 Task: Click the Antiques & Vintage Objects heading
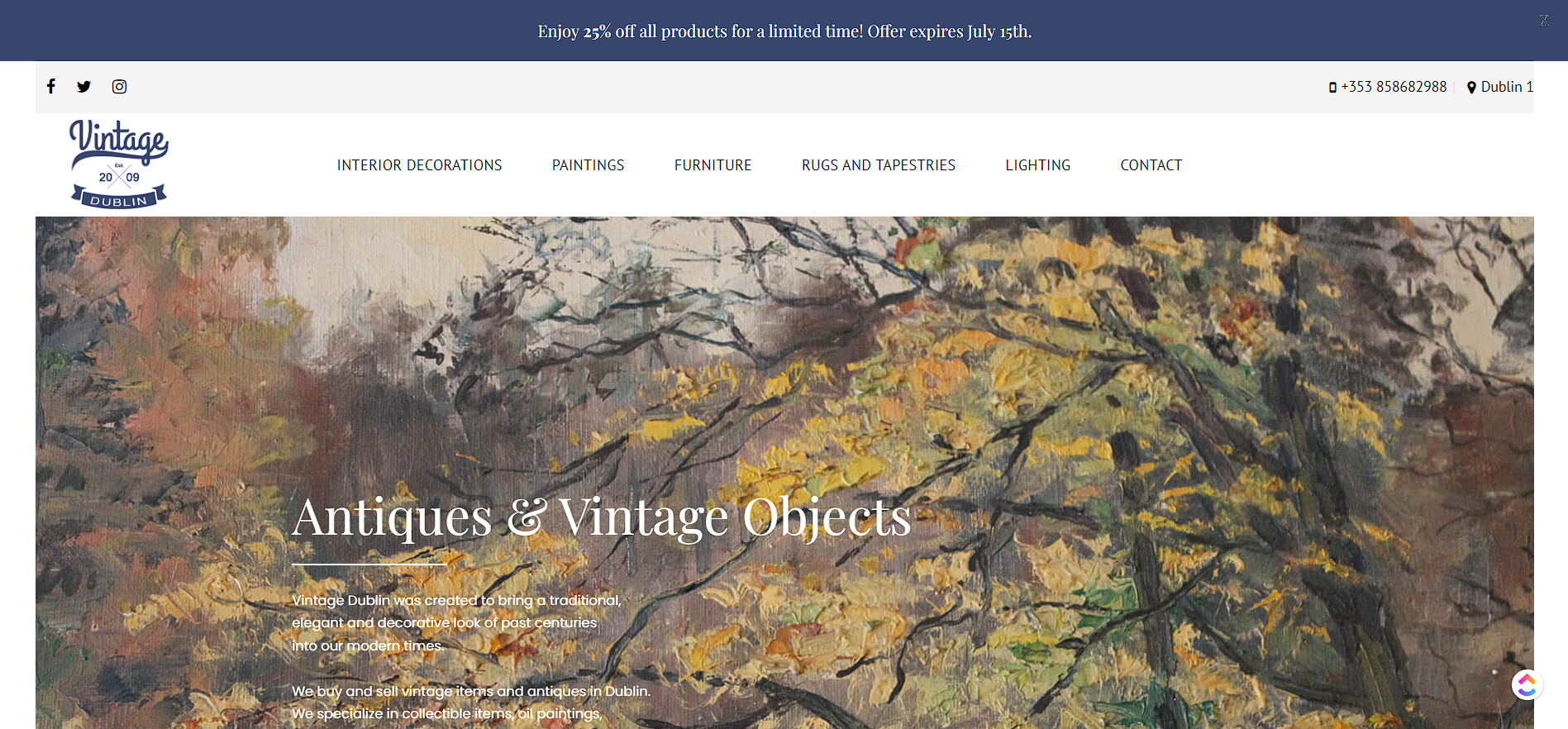[602, 517]
